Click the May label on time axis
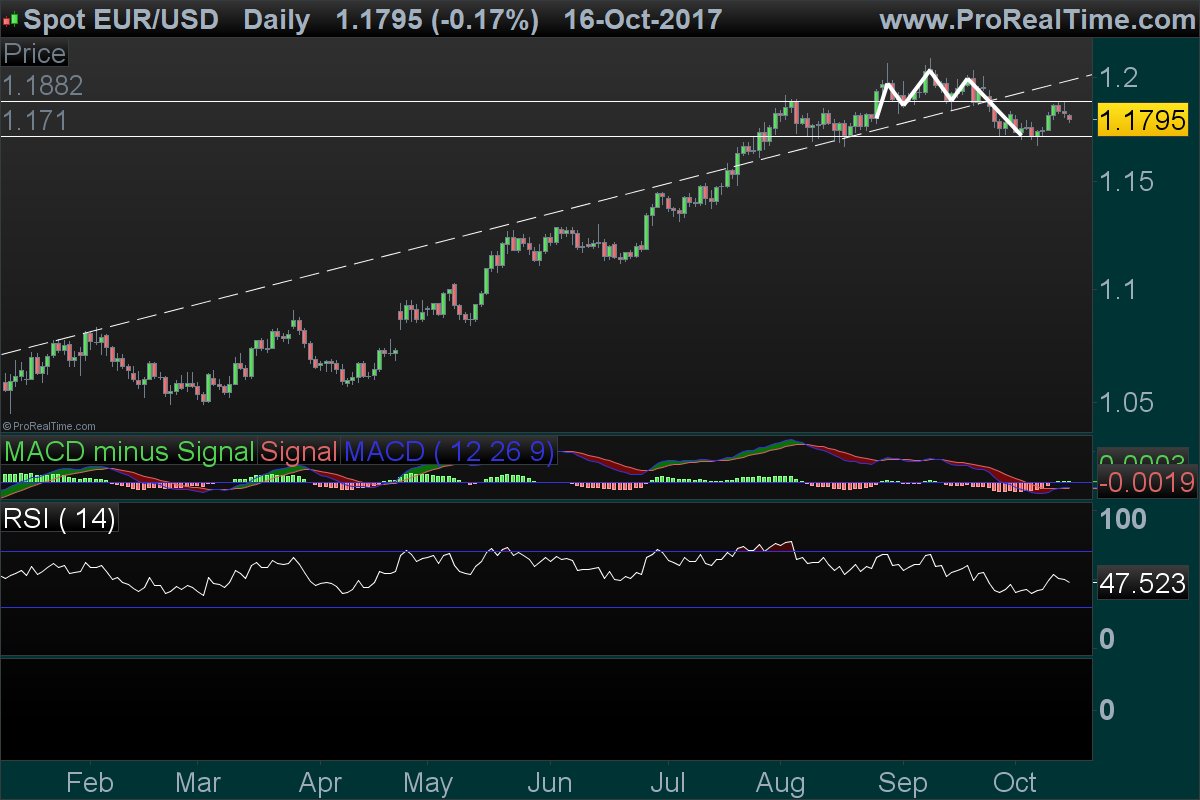The height and width of the screenshot is (800, 1200). (x=429, y=782)
